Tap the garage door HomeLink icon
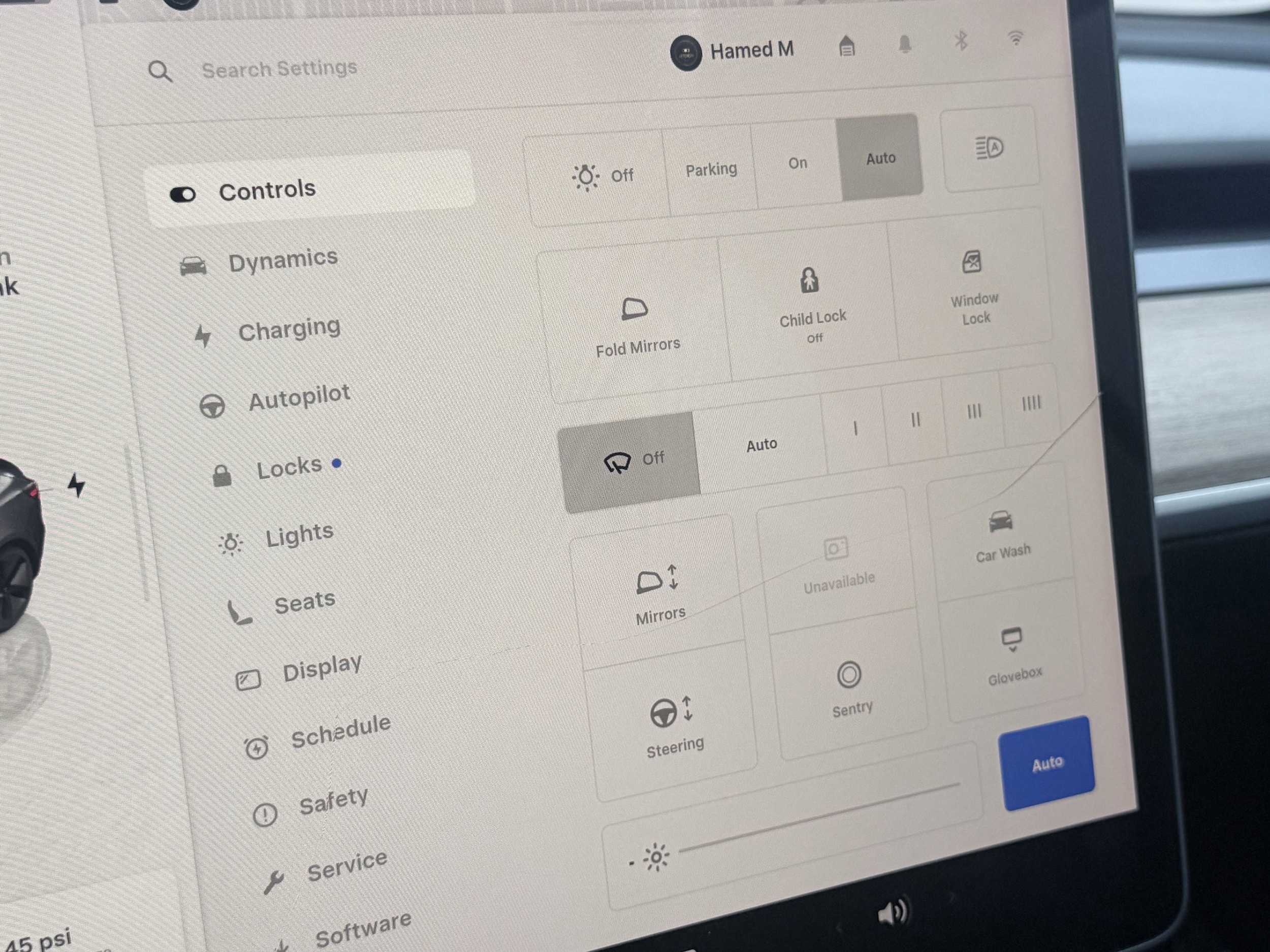1270x952 pixels. click(846, 47)
